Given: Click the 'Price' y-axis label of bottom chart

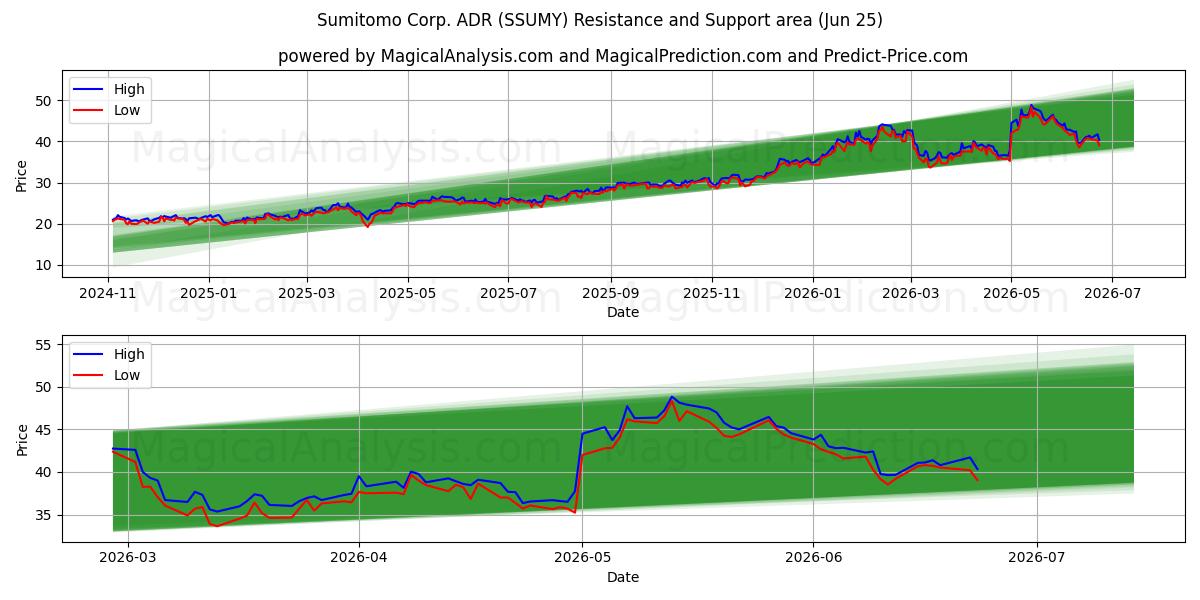Looking at the screenshot, I should point(22,439).
